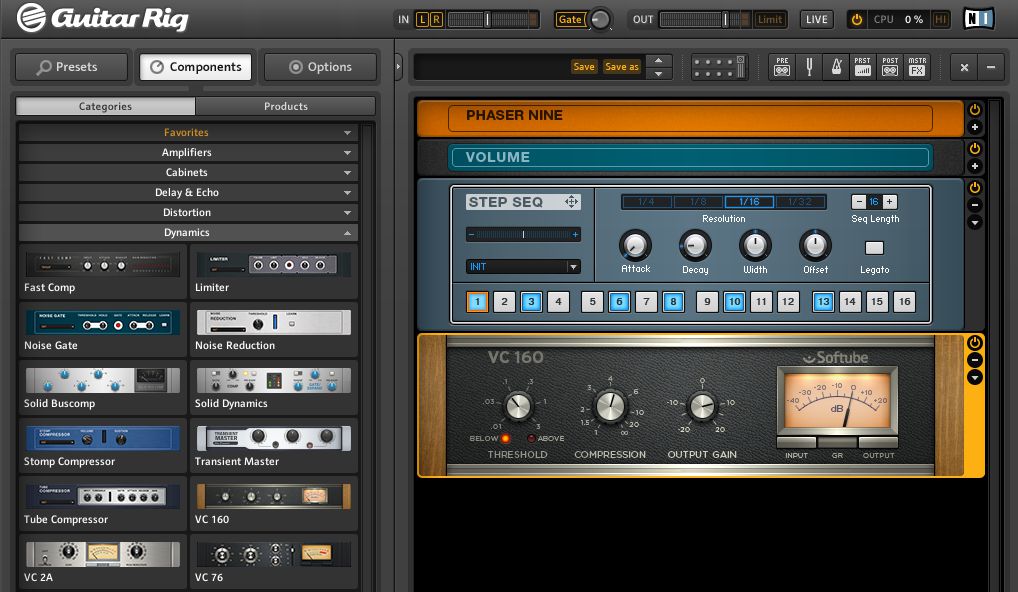1018x592 pixels.
Task: Select the VC 160 component thumbnail
Action: 273,497
